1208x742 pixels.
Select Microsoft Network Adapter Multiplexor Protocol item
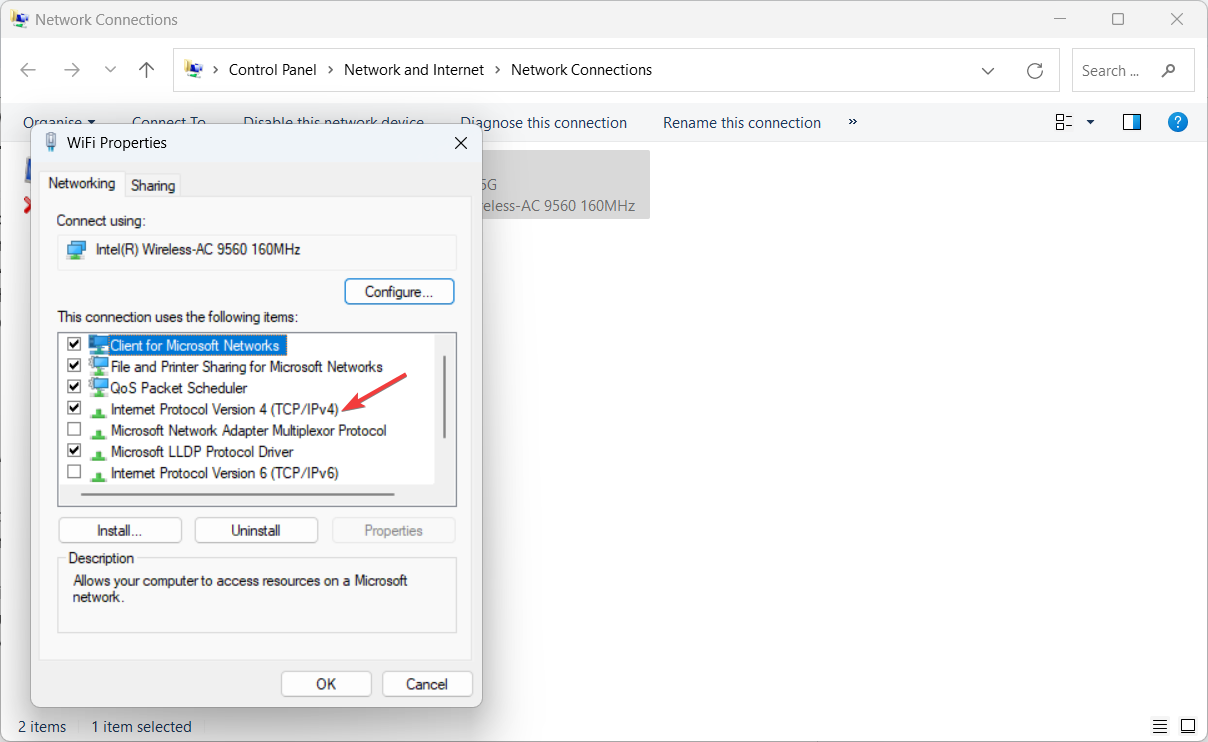pyautogui.click(x=249, y=431)
